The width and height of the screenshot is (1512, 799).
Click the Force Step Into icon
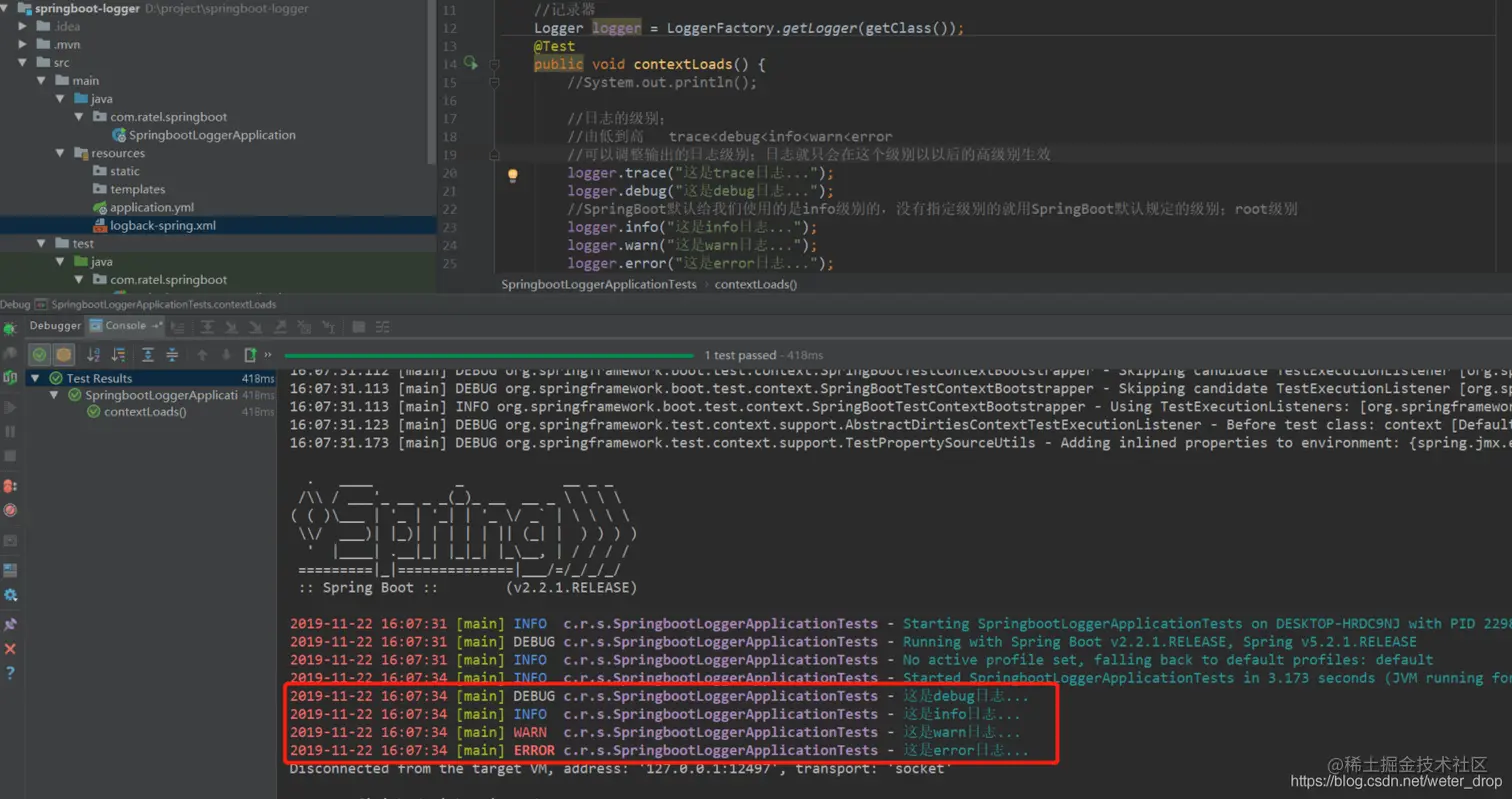pyautogui.click(x=255, y=326)
